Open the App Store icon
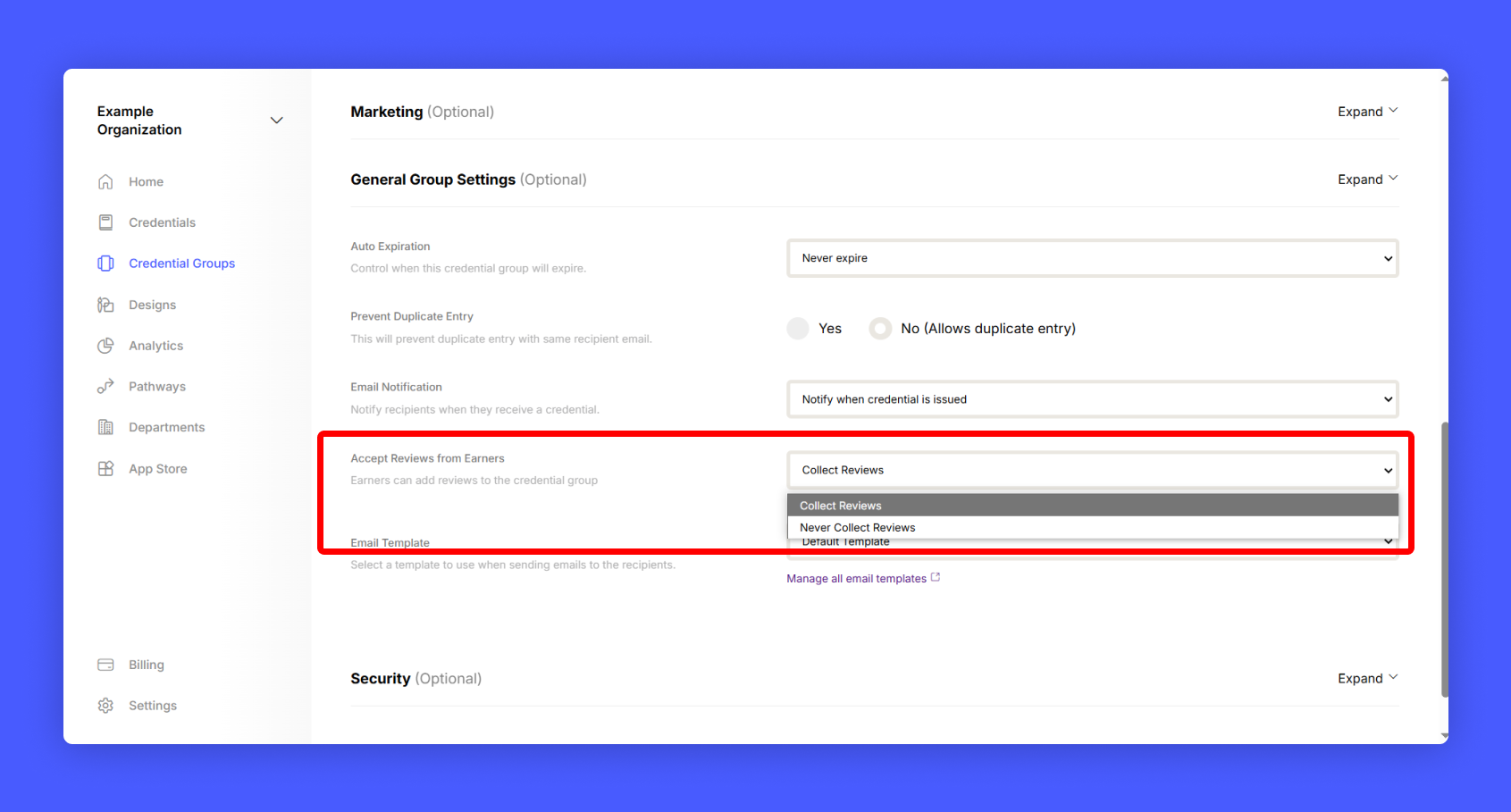This screenshot has width=1511, height=812. pyautogui.click(x=105, y=469)
